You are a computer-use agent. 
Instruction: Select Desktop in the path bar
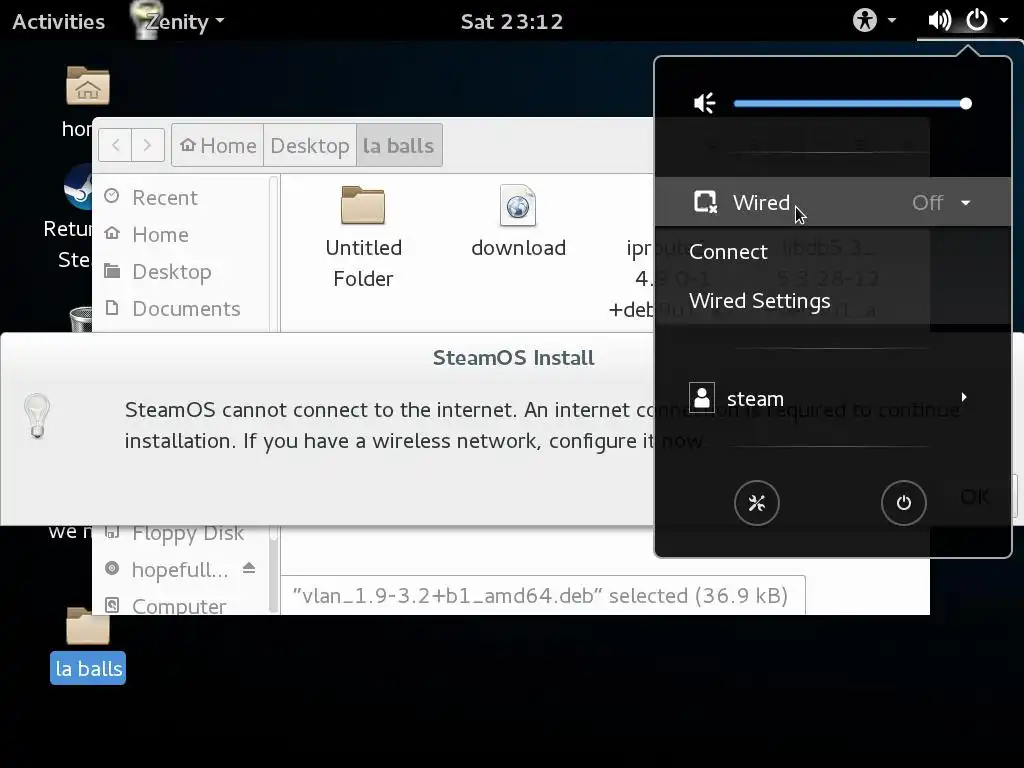pyautogui.click(x=310, y=145)
